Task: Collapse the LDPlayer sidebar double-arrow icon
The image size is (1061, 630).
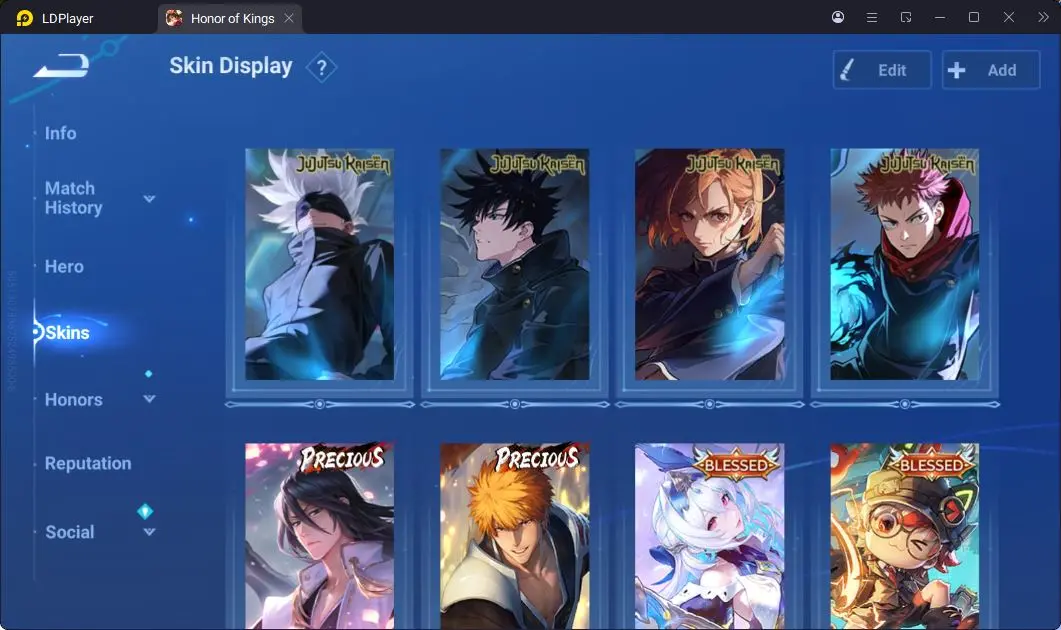Action: 1043,18
